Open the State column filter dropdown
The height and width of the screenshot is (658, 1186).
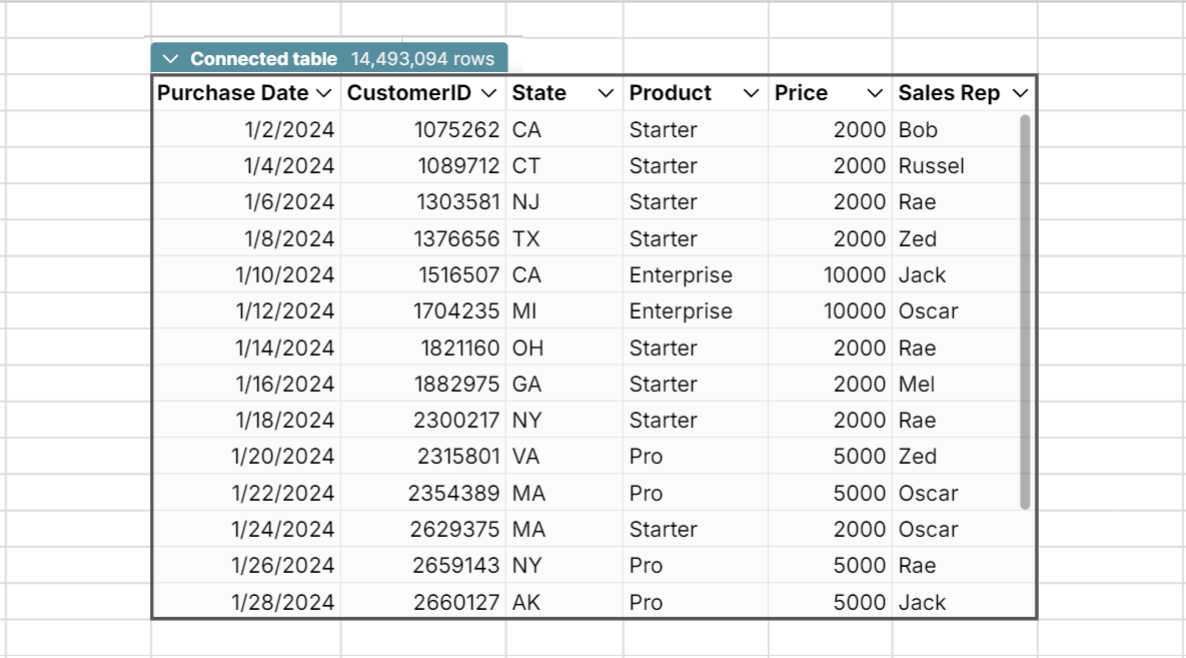[605, 92]
